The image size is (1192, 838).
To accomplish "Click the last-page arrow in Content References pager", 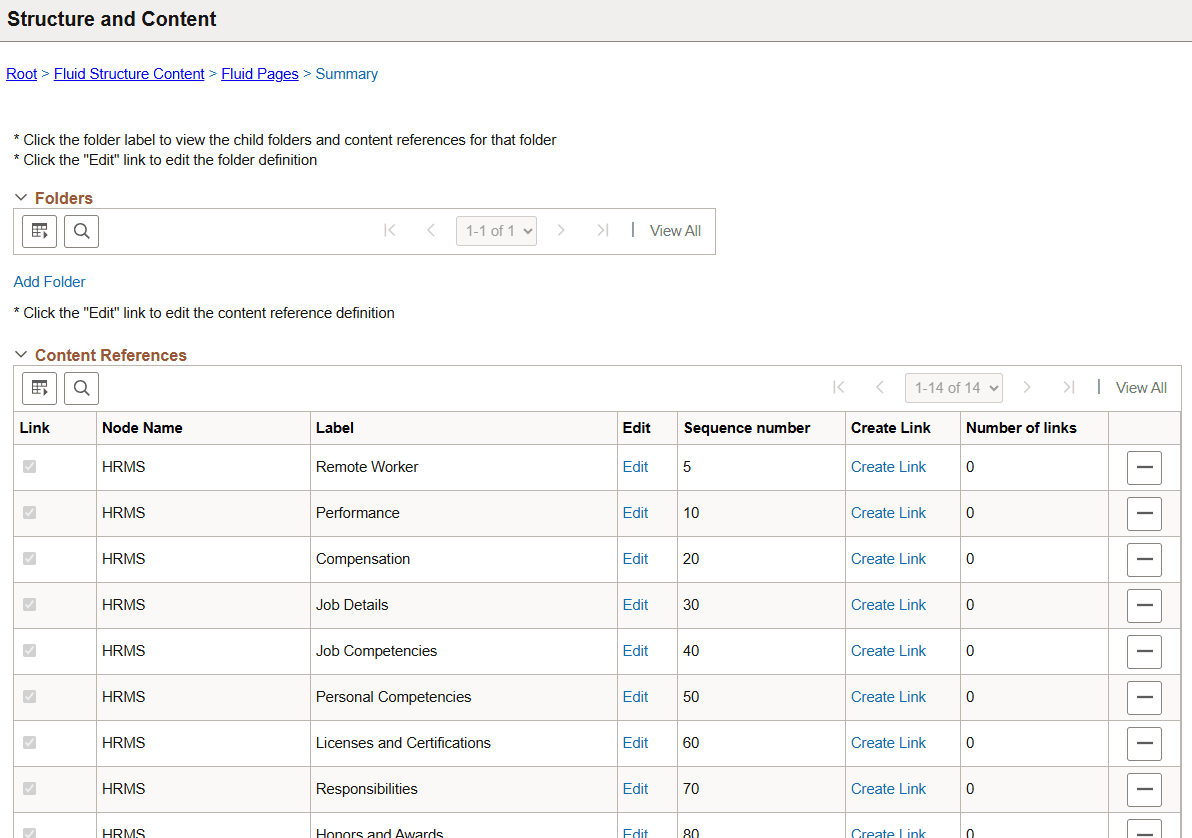I will [x=1069, y=387].
